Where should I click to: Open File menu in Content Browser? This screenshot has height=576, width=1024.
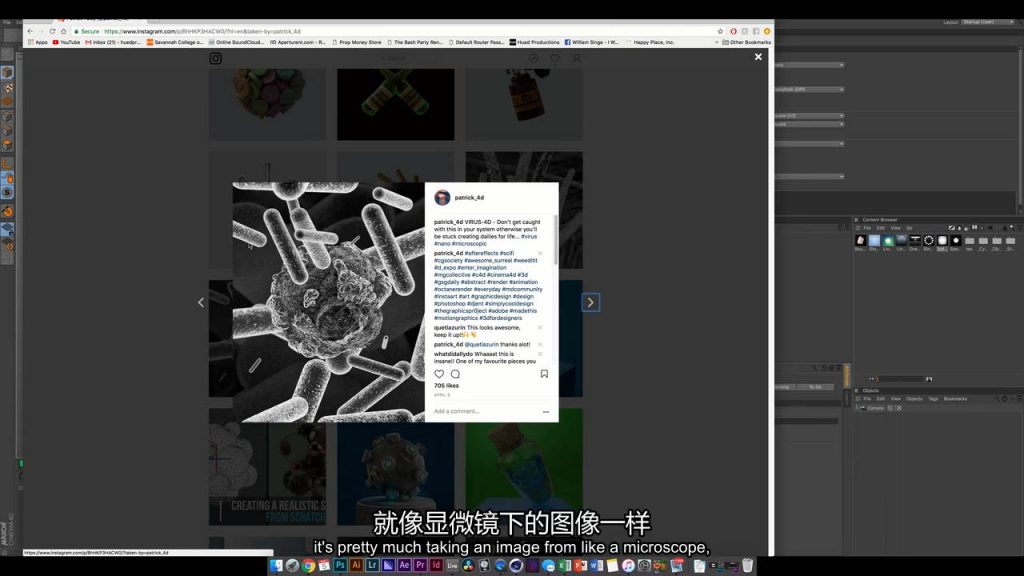coord(867,228)
